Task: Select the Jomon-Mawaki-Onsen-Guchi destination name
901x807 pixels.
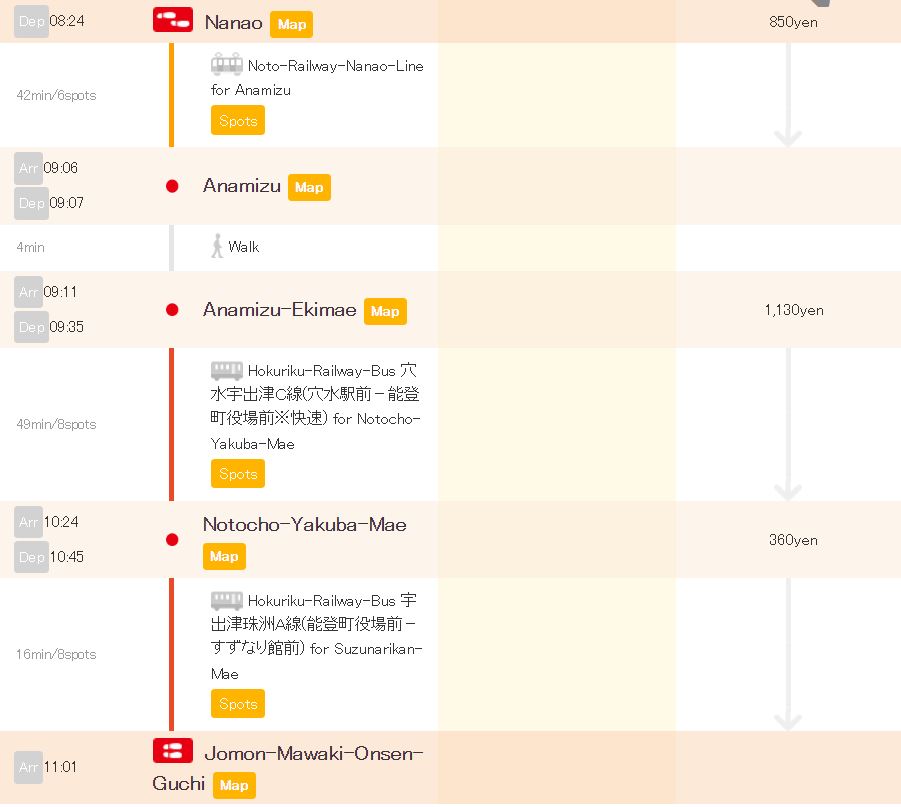Action: tap(287, 768)
